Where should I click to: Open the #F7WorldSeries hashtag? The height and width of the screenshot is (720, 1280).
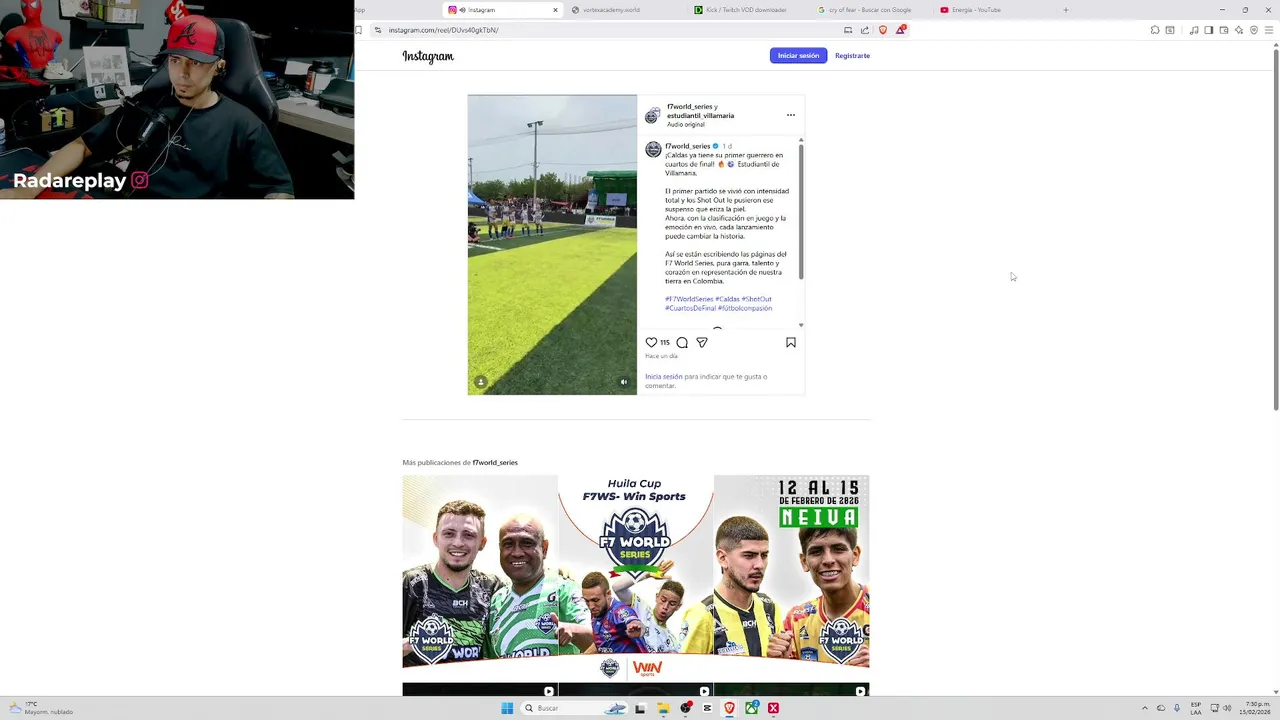coord(689,299)
